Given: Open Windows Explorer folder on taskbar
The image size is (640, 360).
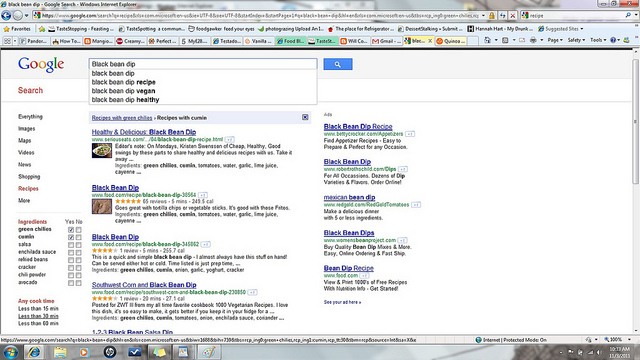Looking at the screenshot, I should pyautogui.click(x=60, y=352).
